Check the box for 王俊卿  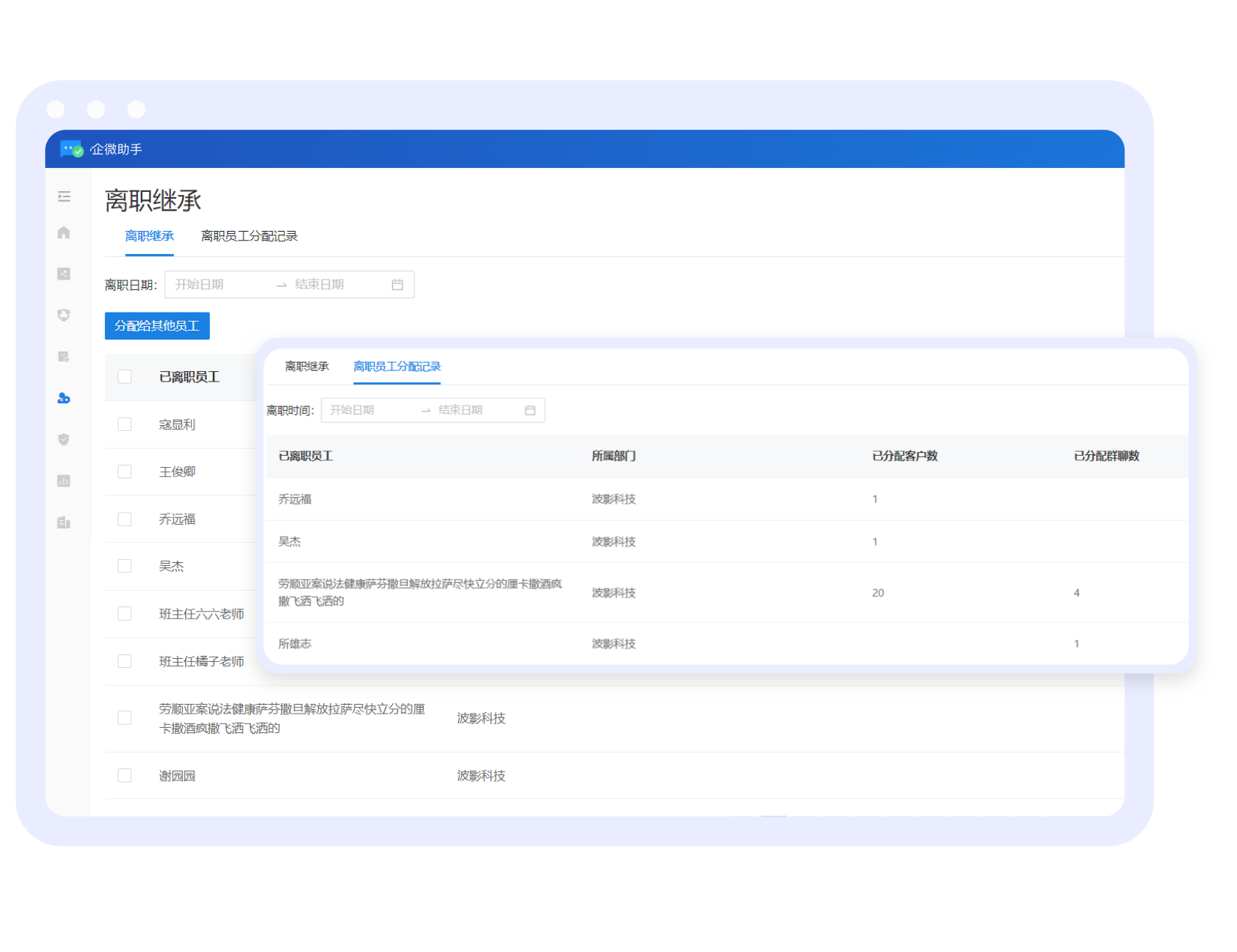point(124,472)
